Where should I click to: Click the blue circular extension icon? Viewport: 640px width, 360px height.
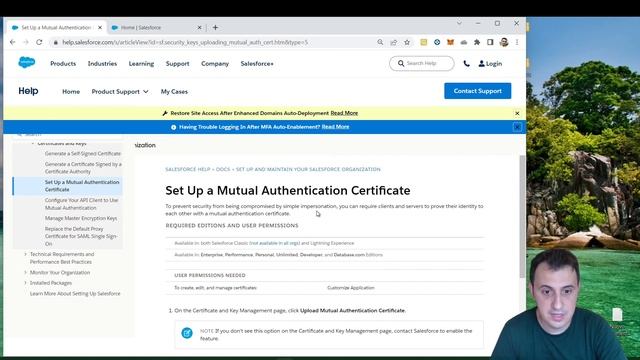(437, 42)
